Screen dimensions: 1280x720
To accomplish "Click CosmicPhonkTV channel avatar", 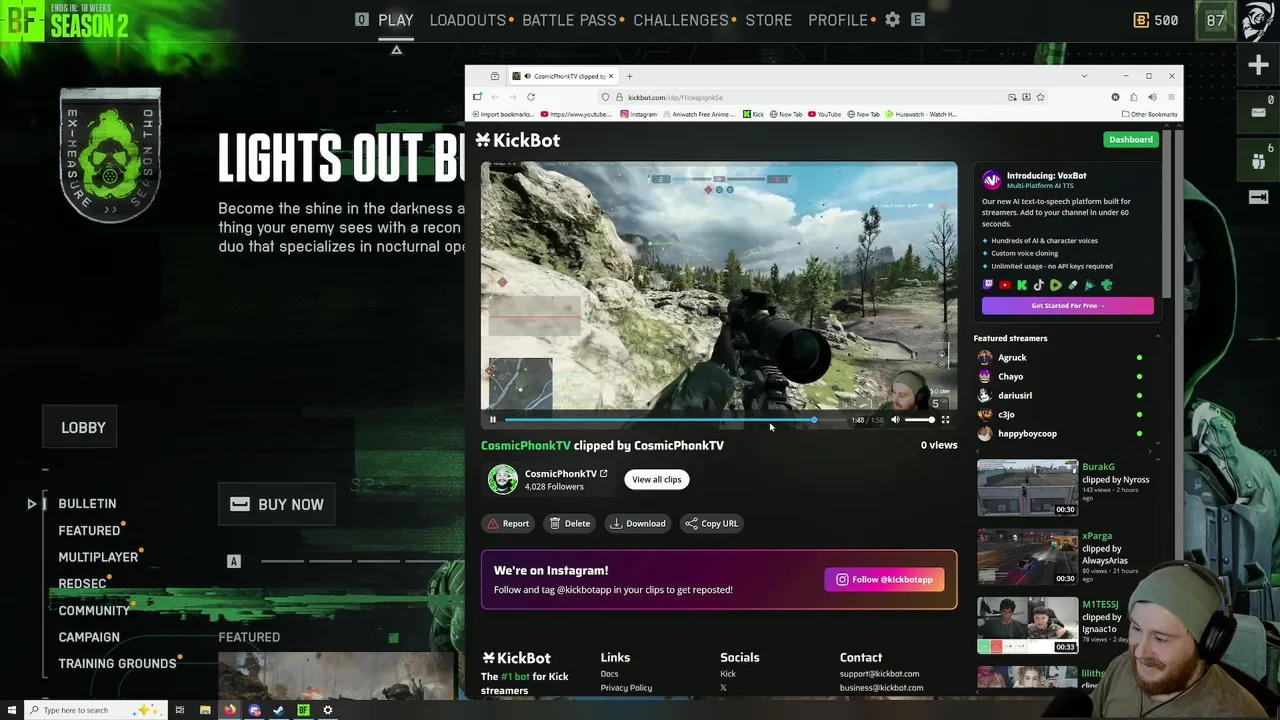I will (502, 479).
